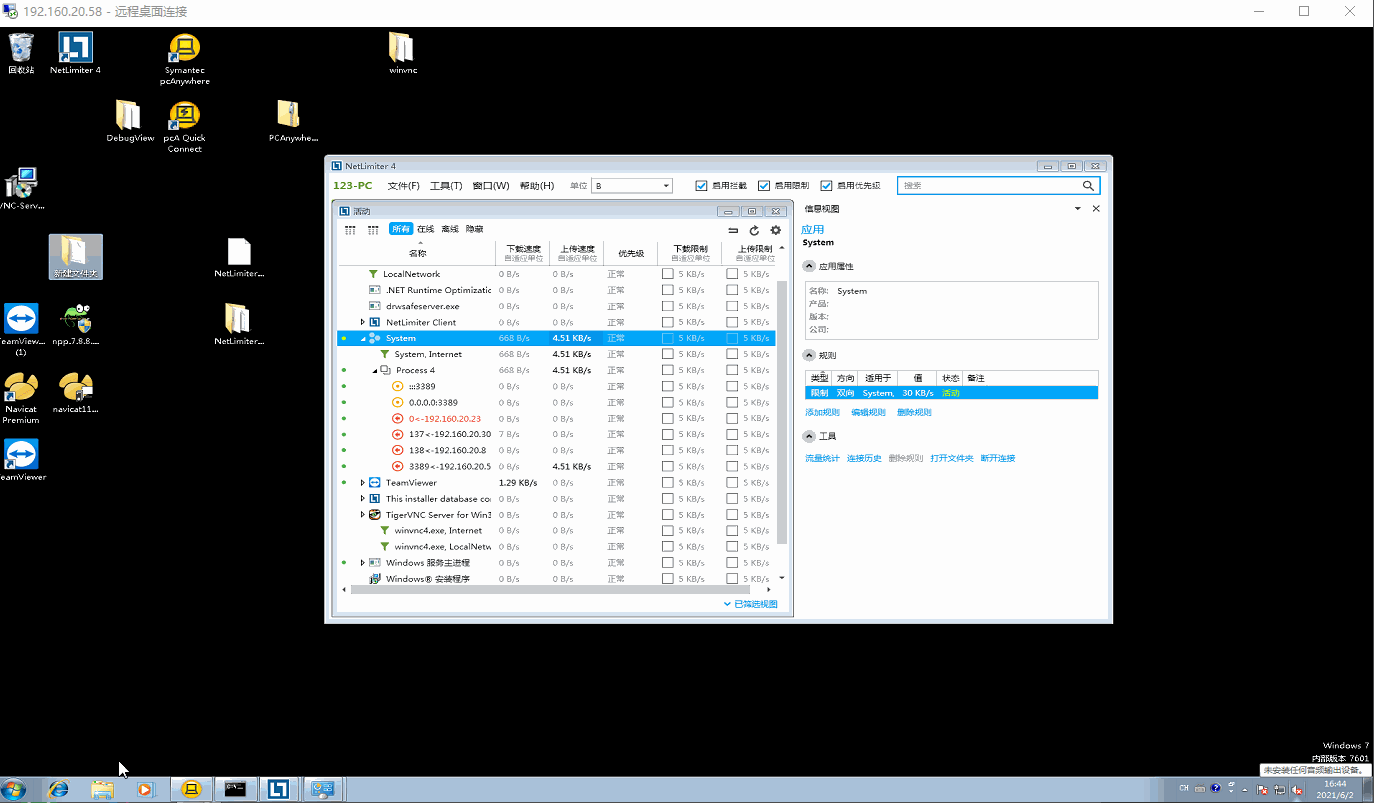
Task: Open the media player taskbar icon
Action: point(145,789)
